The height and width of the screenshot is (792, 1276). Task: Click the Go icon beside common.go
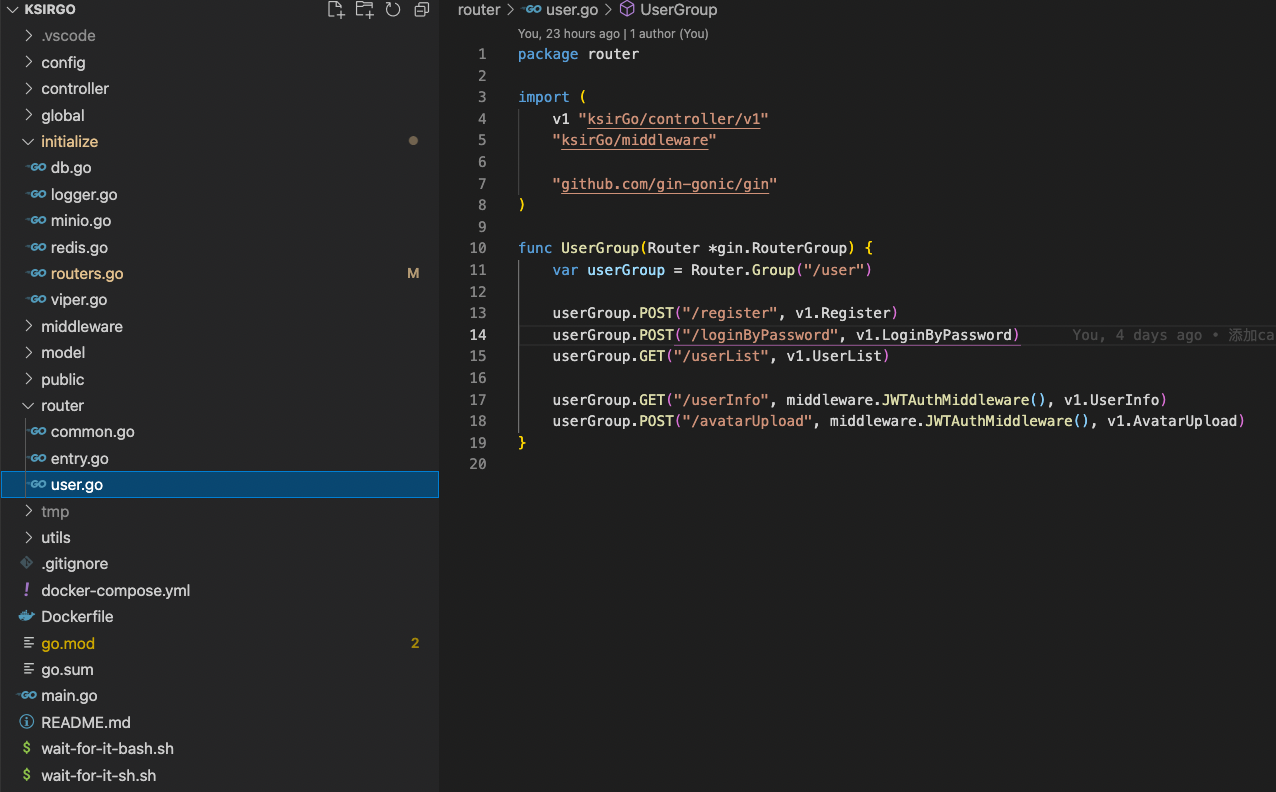[x=37, y=431]
